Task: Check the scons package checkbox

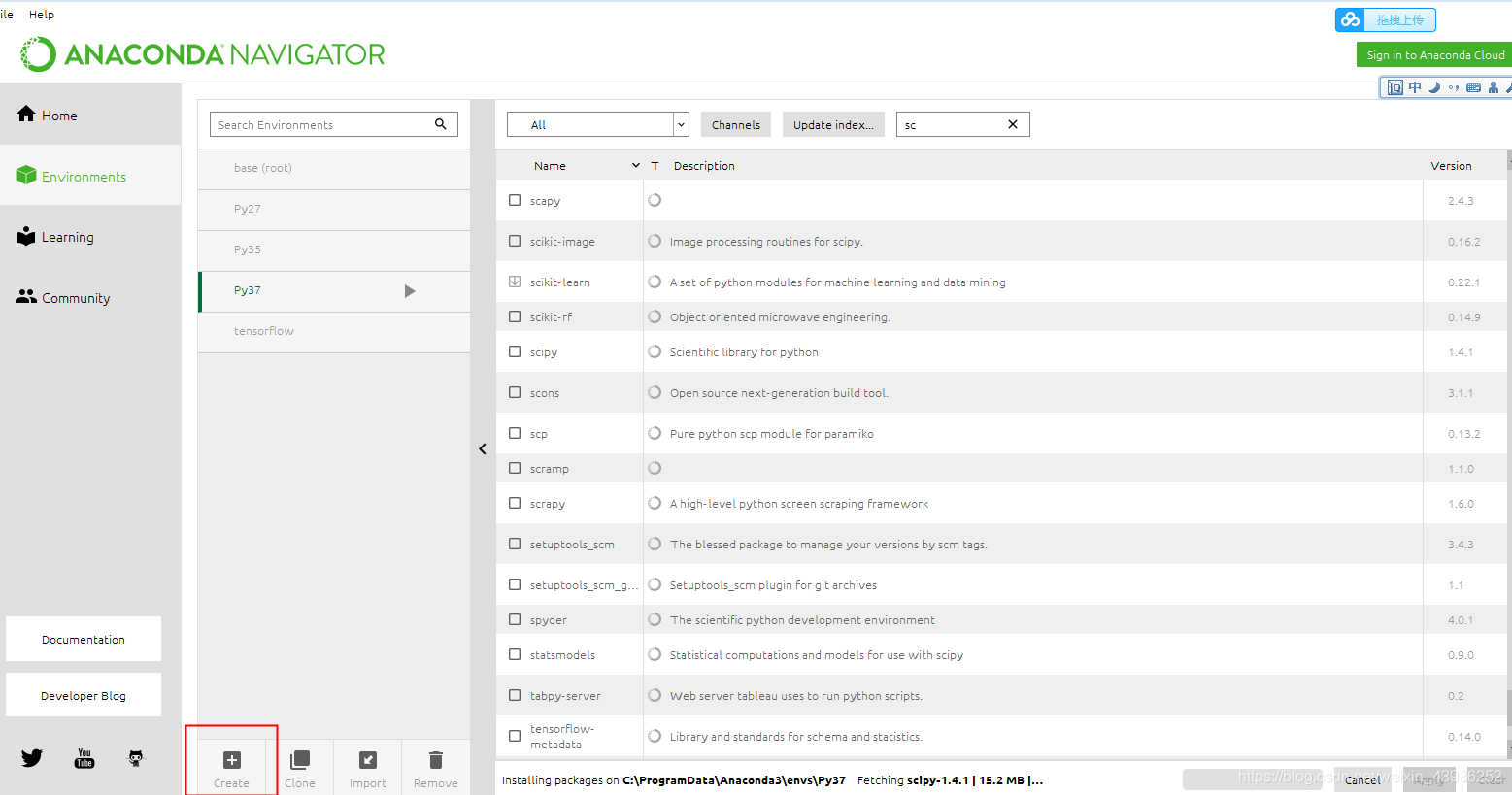Action: 515,392
